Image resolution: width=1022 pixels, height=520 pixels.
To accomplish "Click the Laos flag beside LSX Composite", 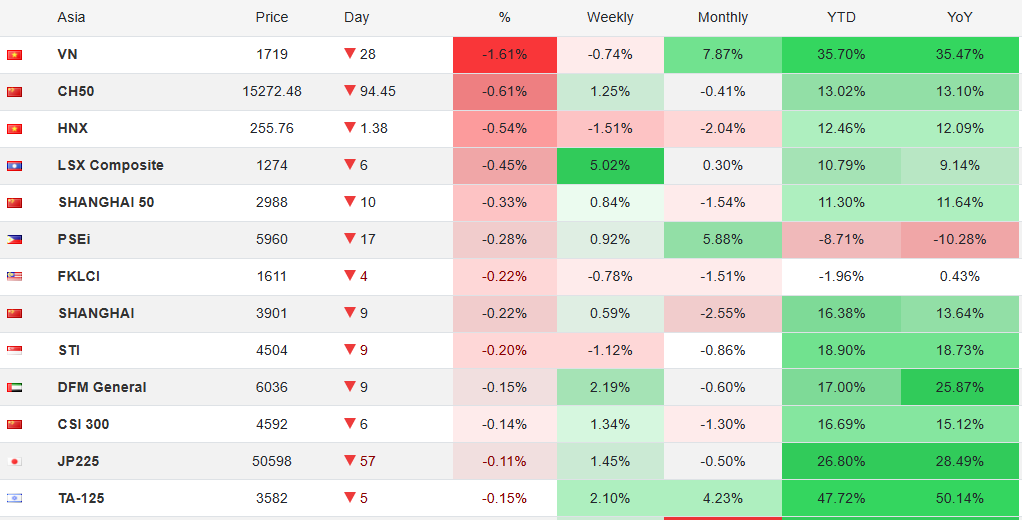I will [14, 166].
